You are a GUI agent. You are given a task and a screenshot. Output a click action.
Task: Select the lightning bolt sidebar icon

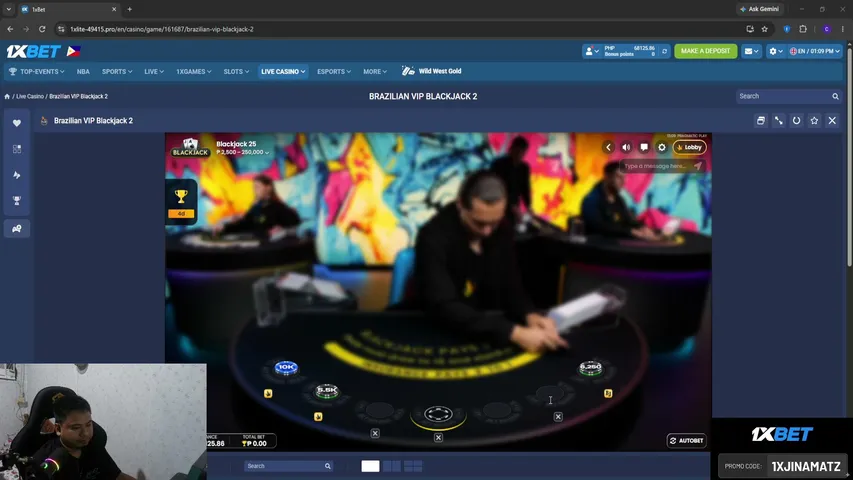17,175
